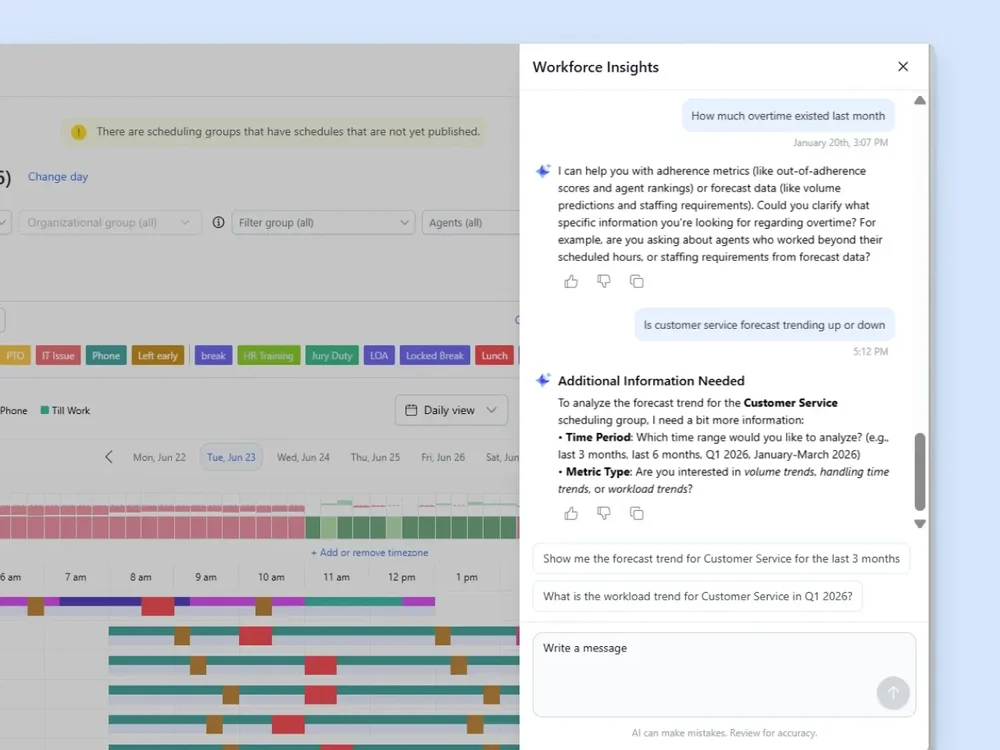Select the Thu, Jun 25 day tab
The width and height of the screenshot is (1000, 750).
375,457
